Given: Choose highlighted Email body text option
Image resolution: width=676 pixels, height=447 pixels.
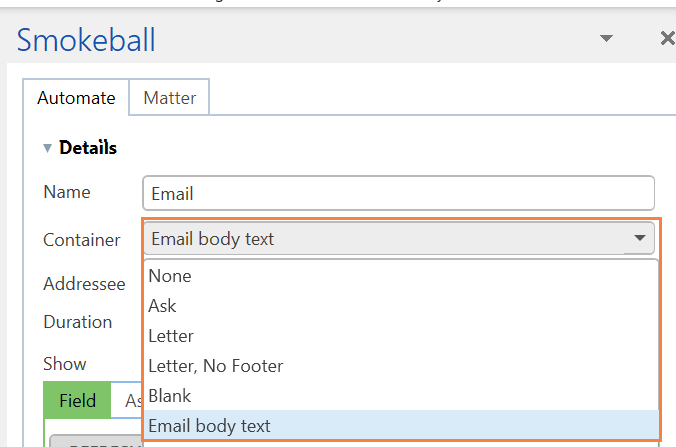Looking at the screenshot, I should pos(401,425).
